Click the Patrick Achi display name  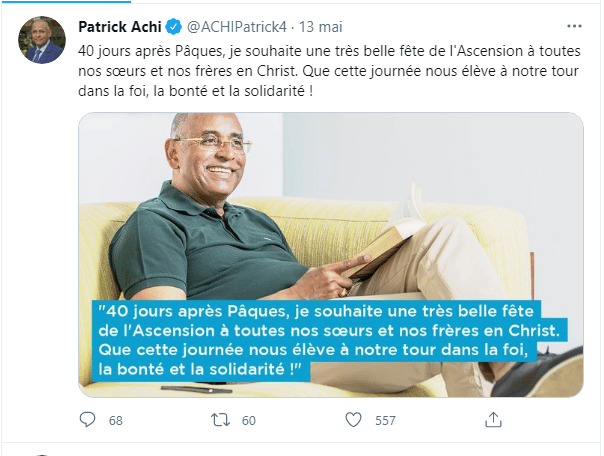pyautogui.click(x=120, y=27)
